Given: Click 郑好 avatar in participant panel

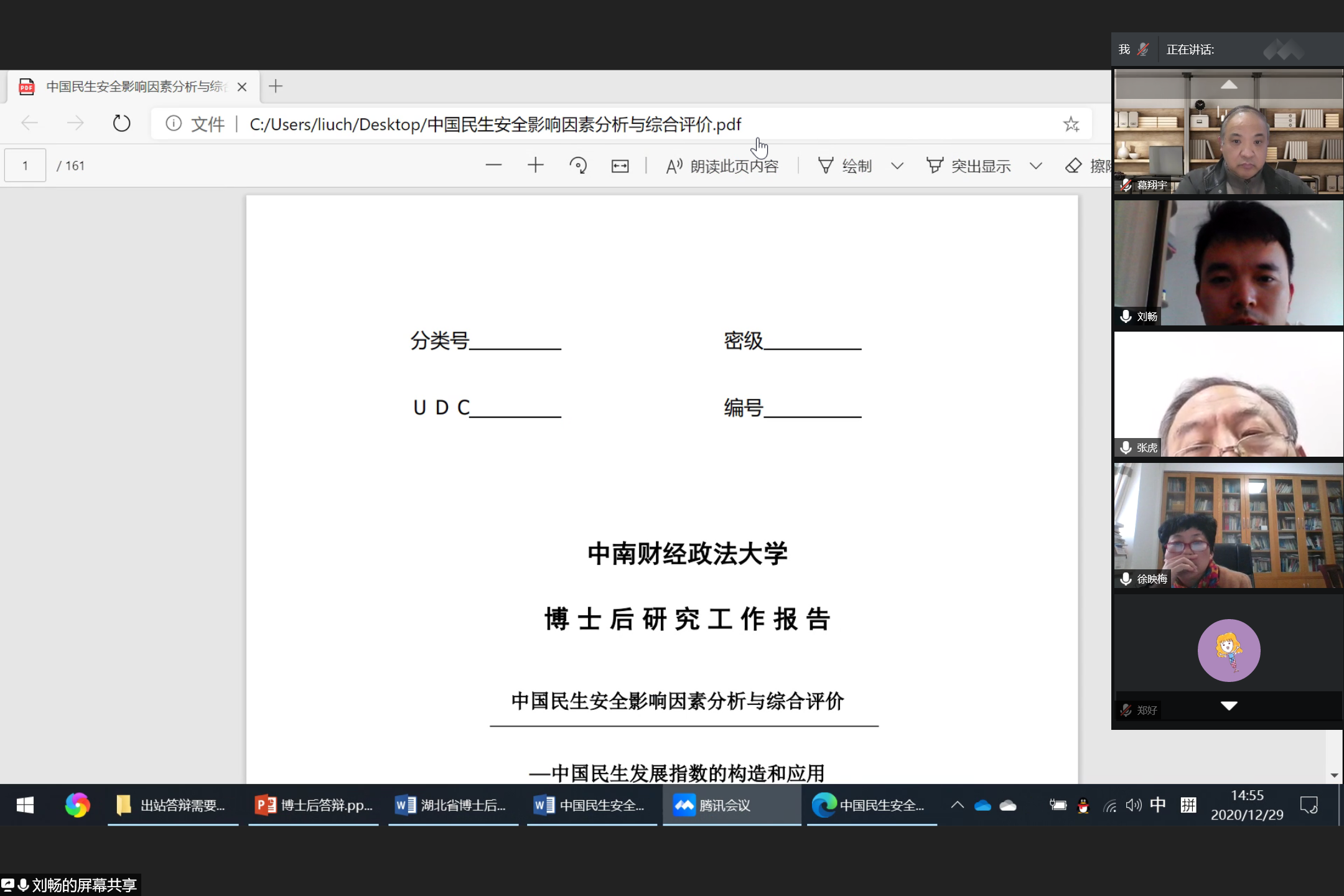Looking at the screenshot, I should pyautogui.click(x=1229, y=650).
